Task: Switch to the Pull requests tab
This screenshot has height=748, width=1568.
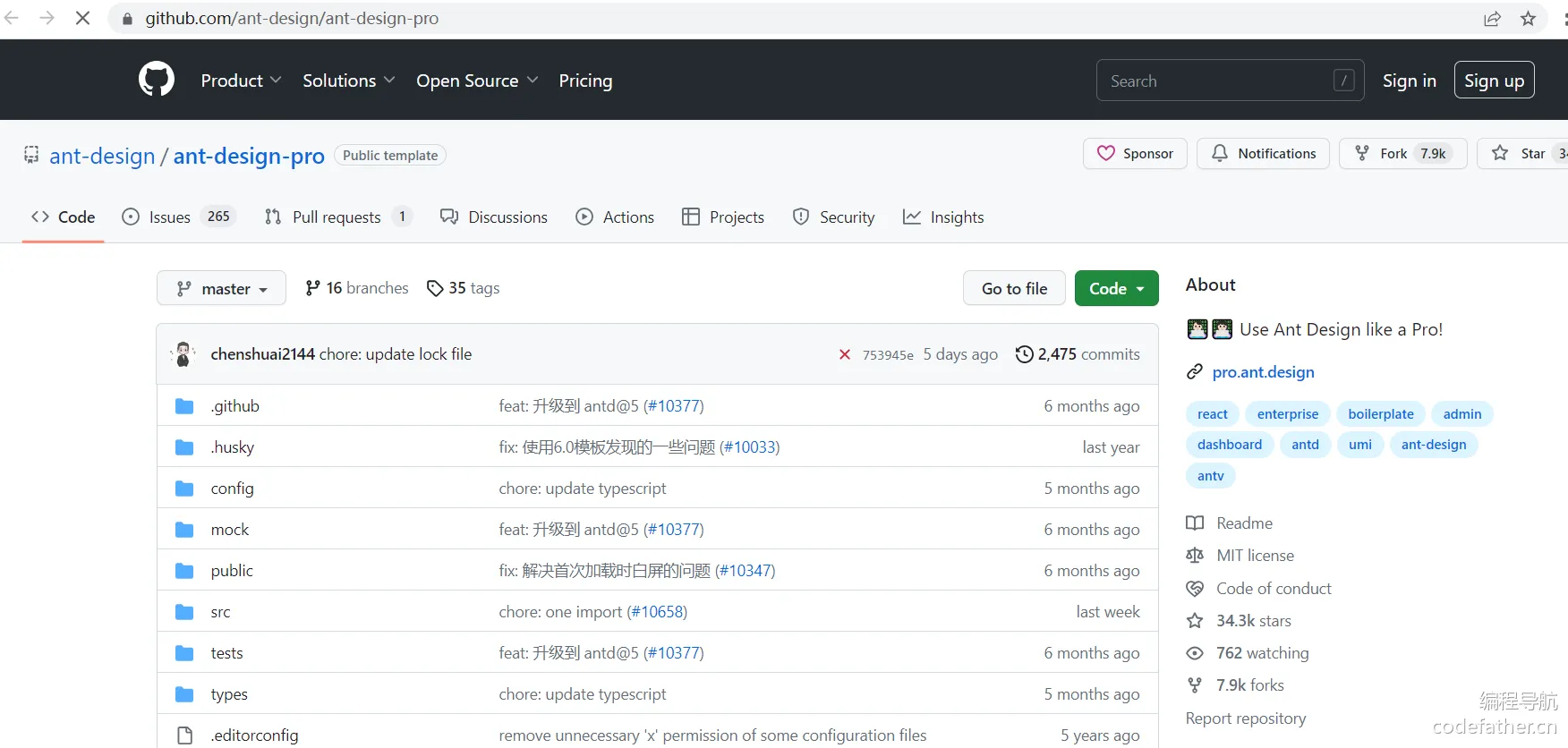Action: coord(337,217)
